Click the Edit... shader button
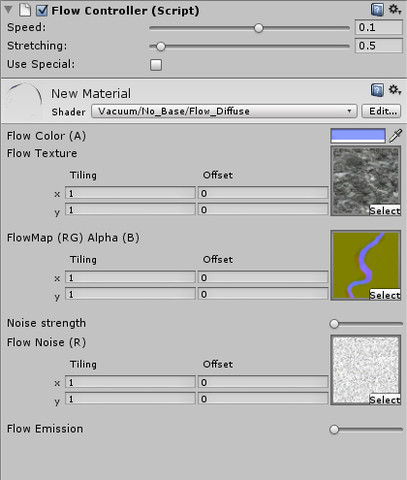 [381, 111]
